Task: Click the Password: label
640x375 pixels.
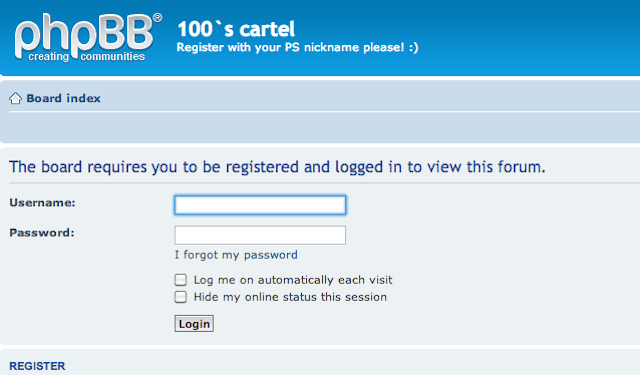Action: pyautogui.click(x=42, y=233)
